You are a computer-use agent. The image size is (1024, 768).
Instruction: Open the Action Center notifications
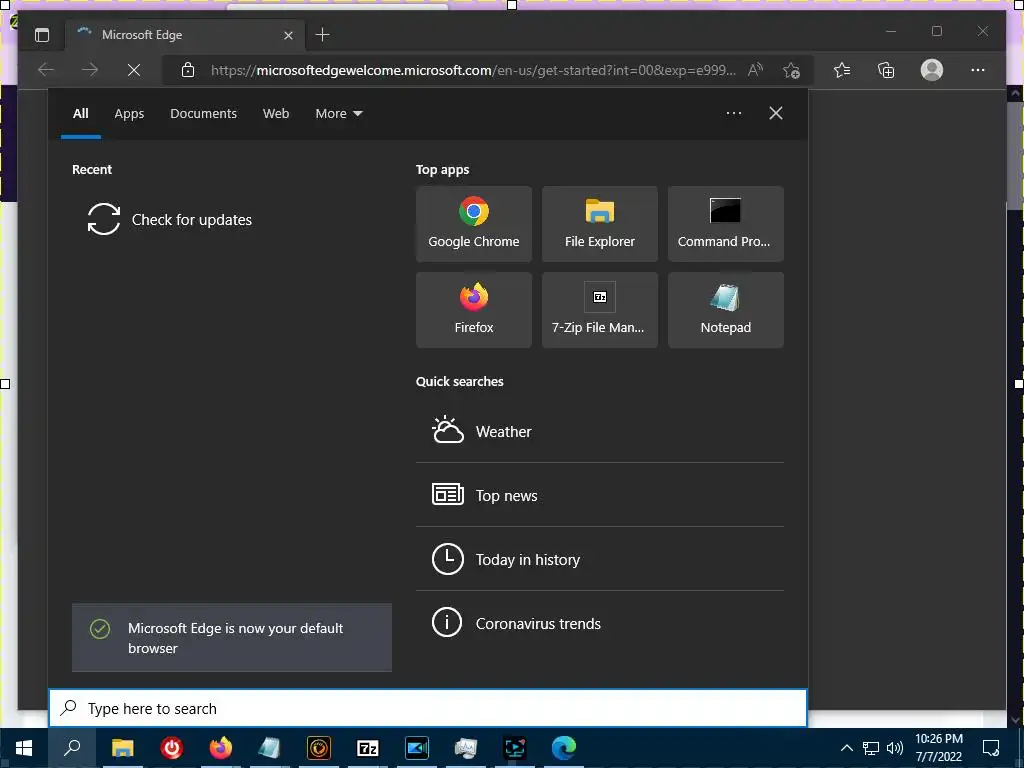(991, 748)
